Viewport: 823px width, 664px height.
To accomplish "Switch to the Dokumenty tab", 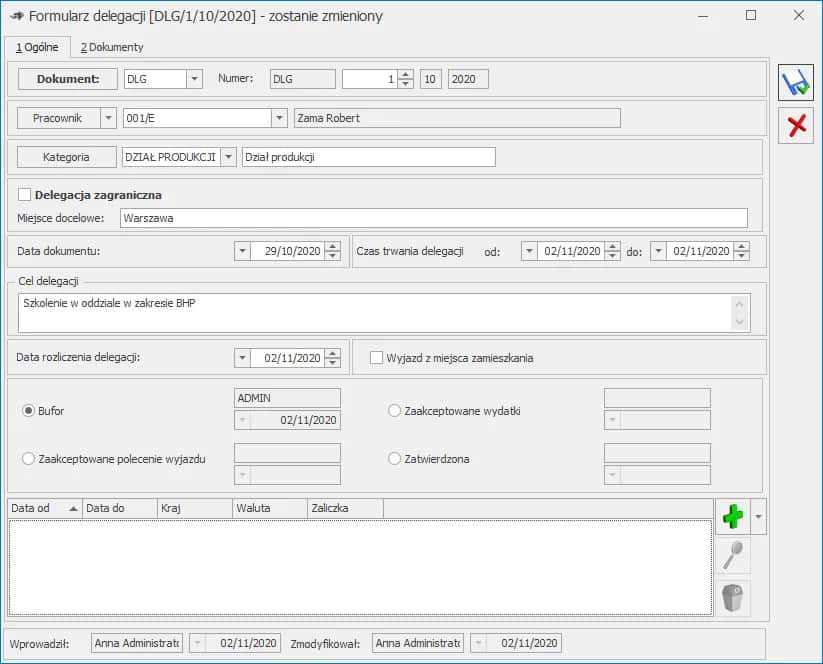I will (112, 47).
